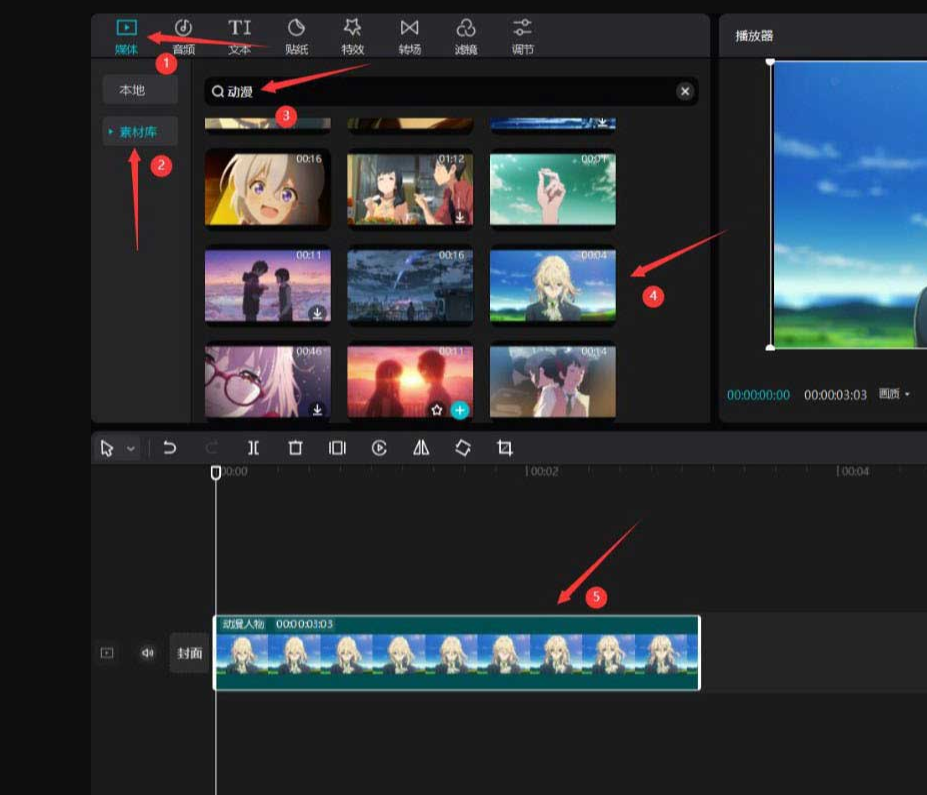Switch to the 文本 (Text) tab

(x=239, y=37)
